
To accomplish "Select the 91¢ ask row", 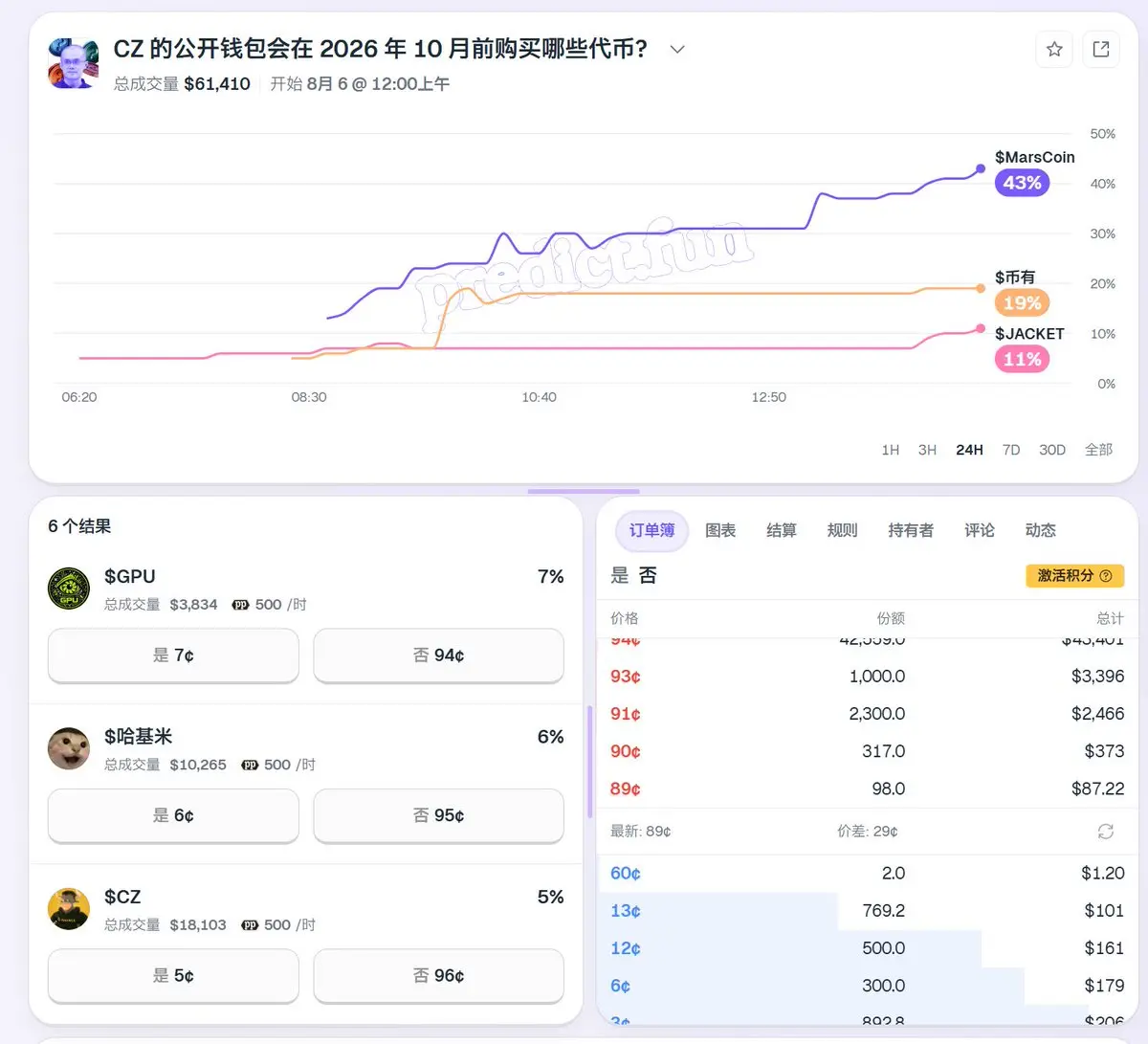I will [867, 714].
